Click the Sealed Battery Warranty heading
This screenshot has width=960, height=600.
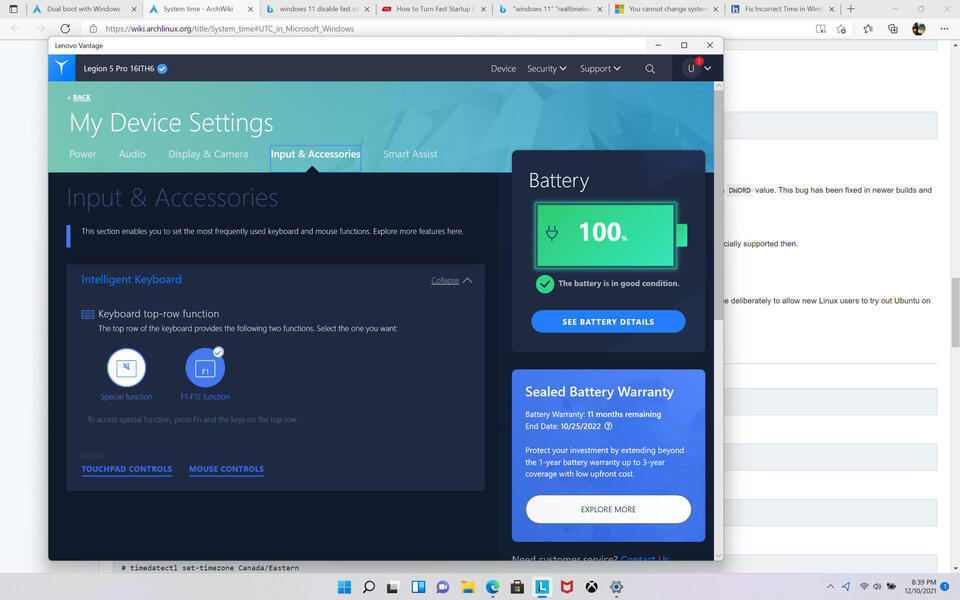599,392
